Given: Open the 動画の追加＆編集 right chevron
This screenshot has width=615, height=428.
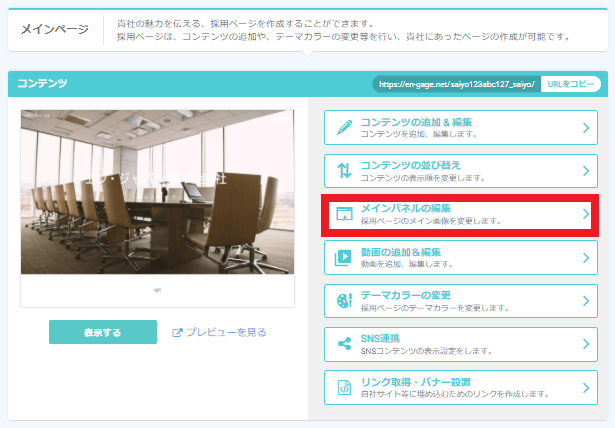Looking at the screenshot, I should (x=586, y=258).
